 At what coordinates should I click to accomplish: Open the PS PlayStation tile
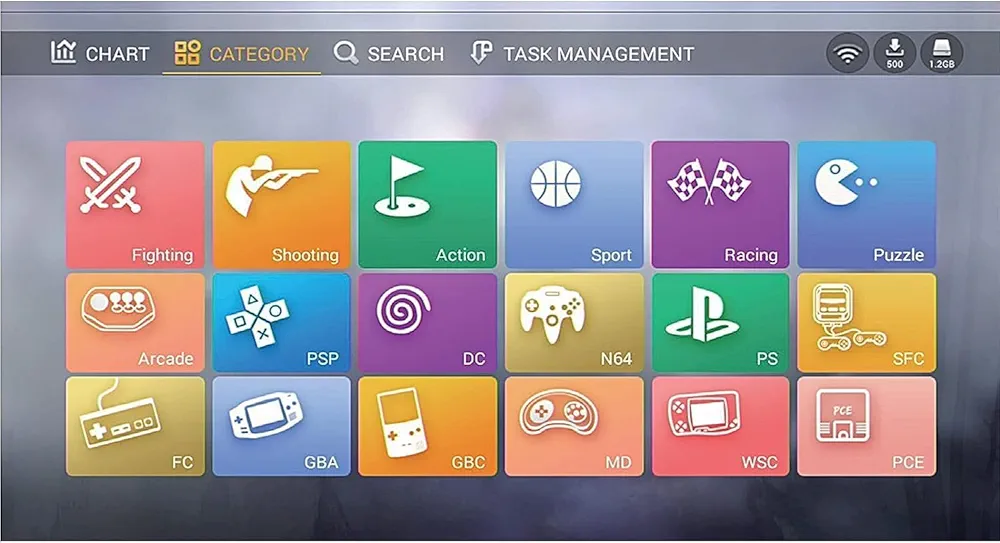(720, 323)
